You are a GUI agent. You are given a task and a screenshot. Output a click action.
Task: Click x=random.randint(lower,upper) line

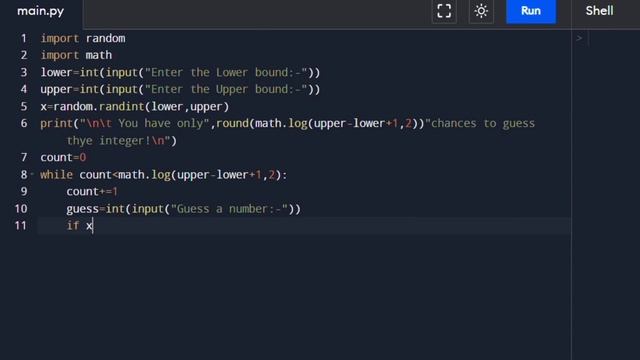point(135,107)
